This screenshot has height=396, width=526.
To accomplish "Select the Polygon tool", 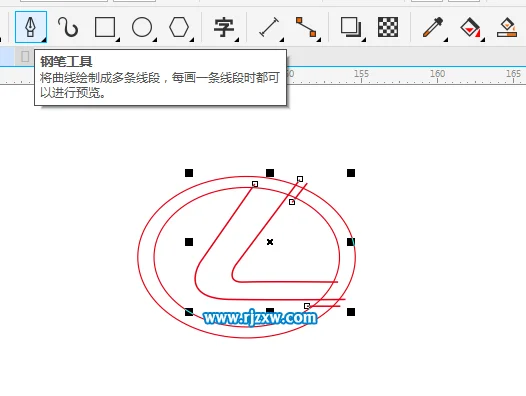I will click(x=179, y=27).
